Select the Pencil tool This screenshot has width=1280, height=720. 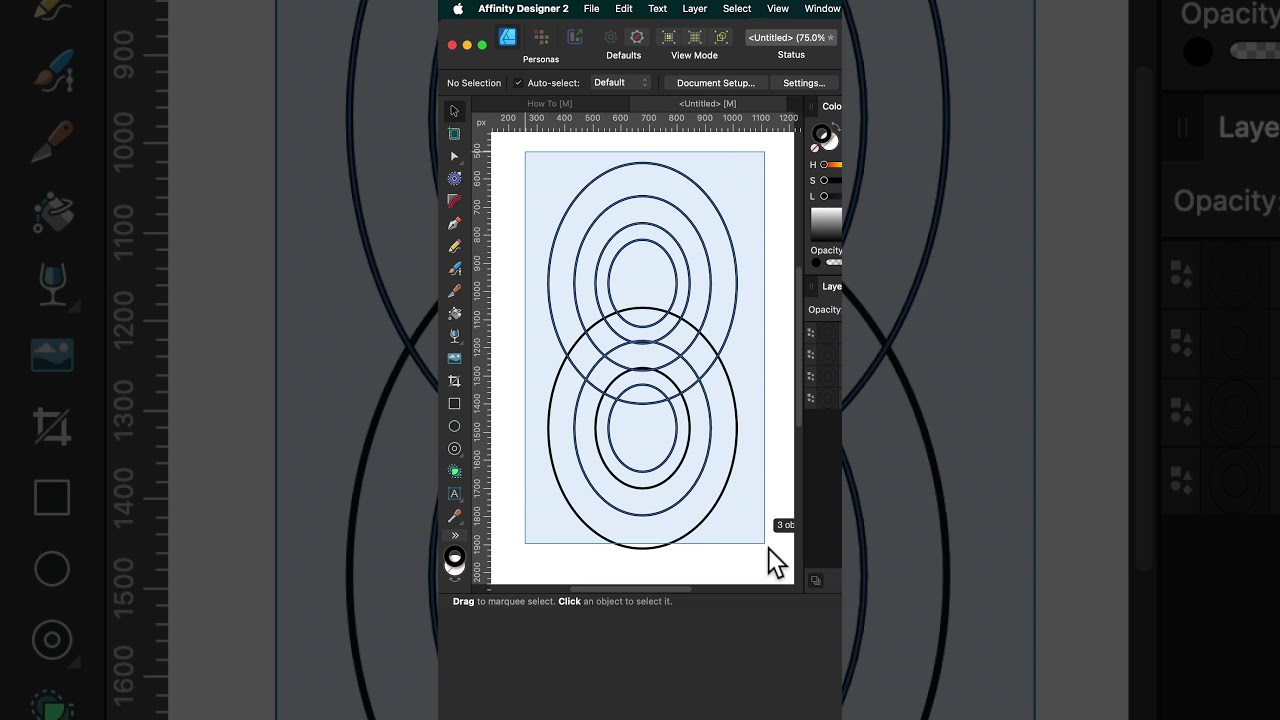point(454,246)
